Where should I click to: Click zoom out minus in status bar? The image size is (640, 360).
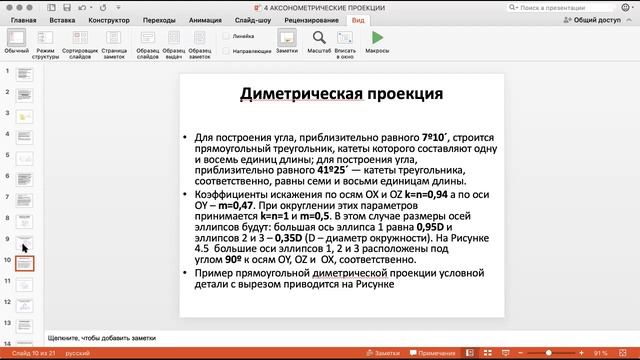click(520, 353)
